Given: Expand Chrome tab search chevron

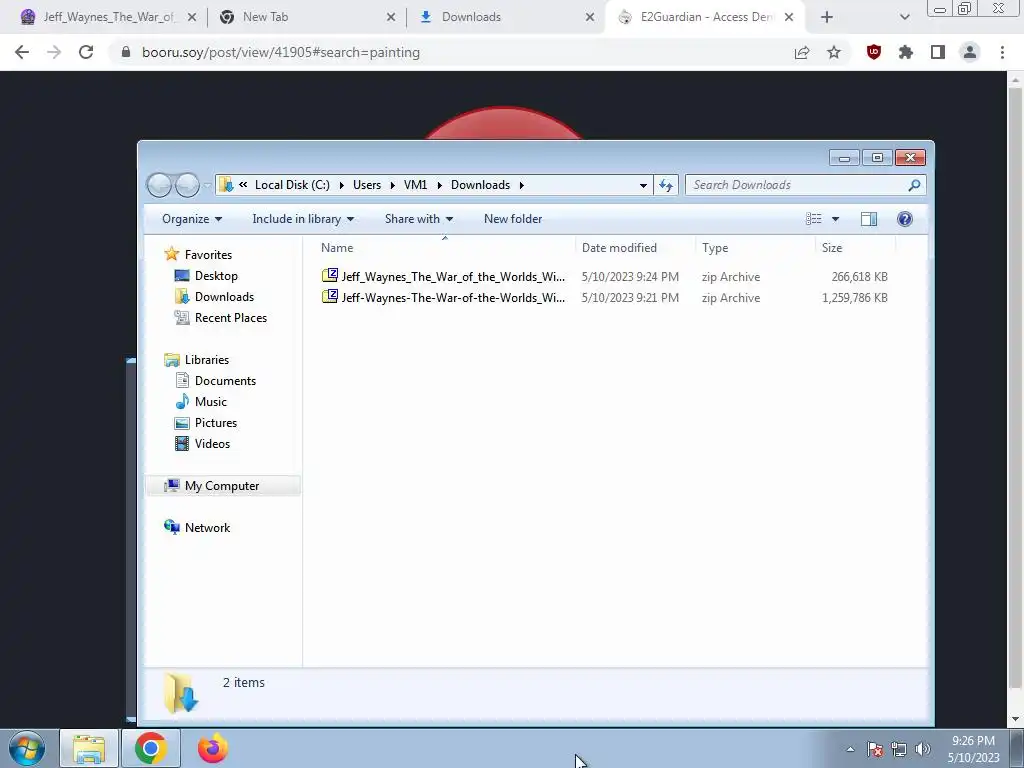Looking at the screenshot, I should coord(904,17).
